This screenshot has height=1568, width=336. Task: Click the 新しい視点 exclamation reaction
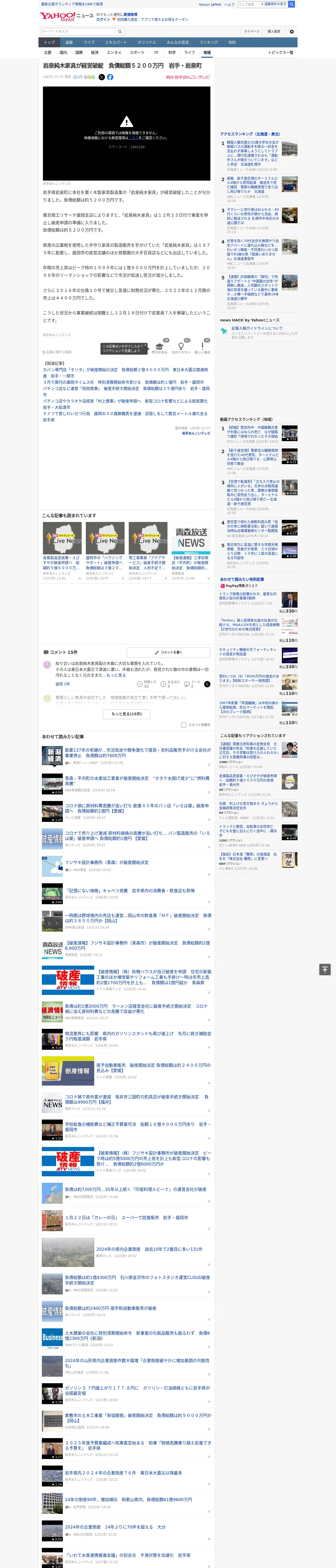click(x=203, y=347)
